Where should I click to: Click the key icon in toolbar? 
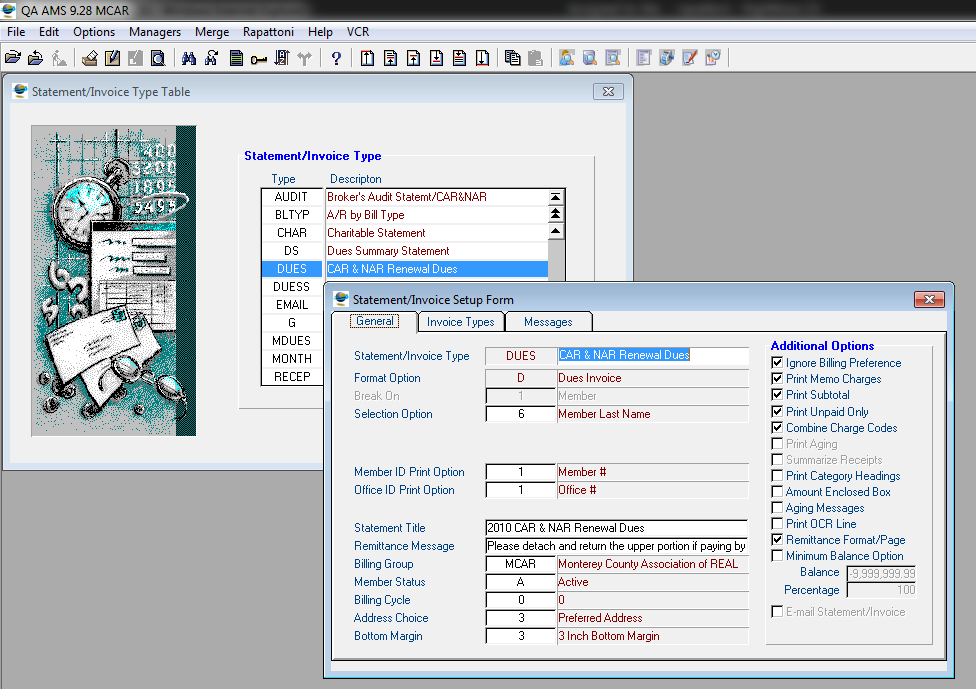click(x=259, y=58)
